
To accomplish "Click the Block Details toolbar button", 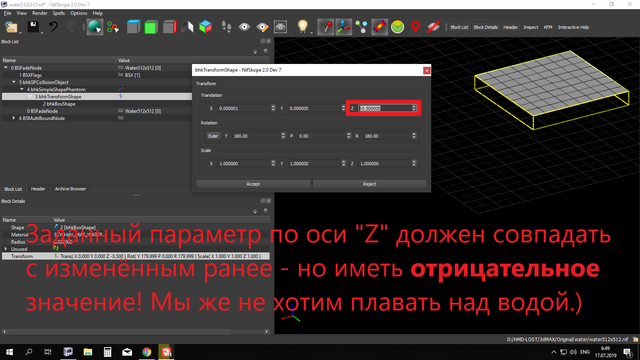I will 486,27.
